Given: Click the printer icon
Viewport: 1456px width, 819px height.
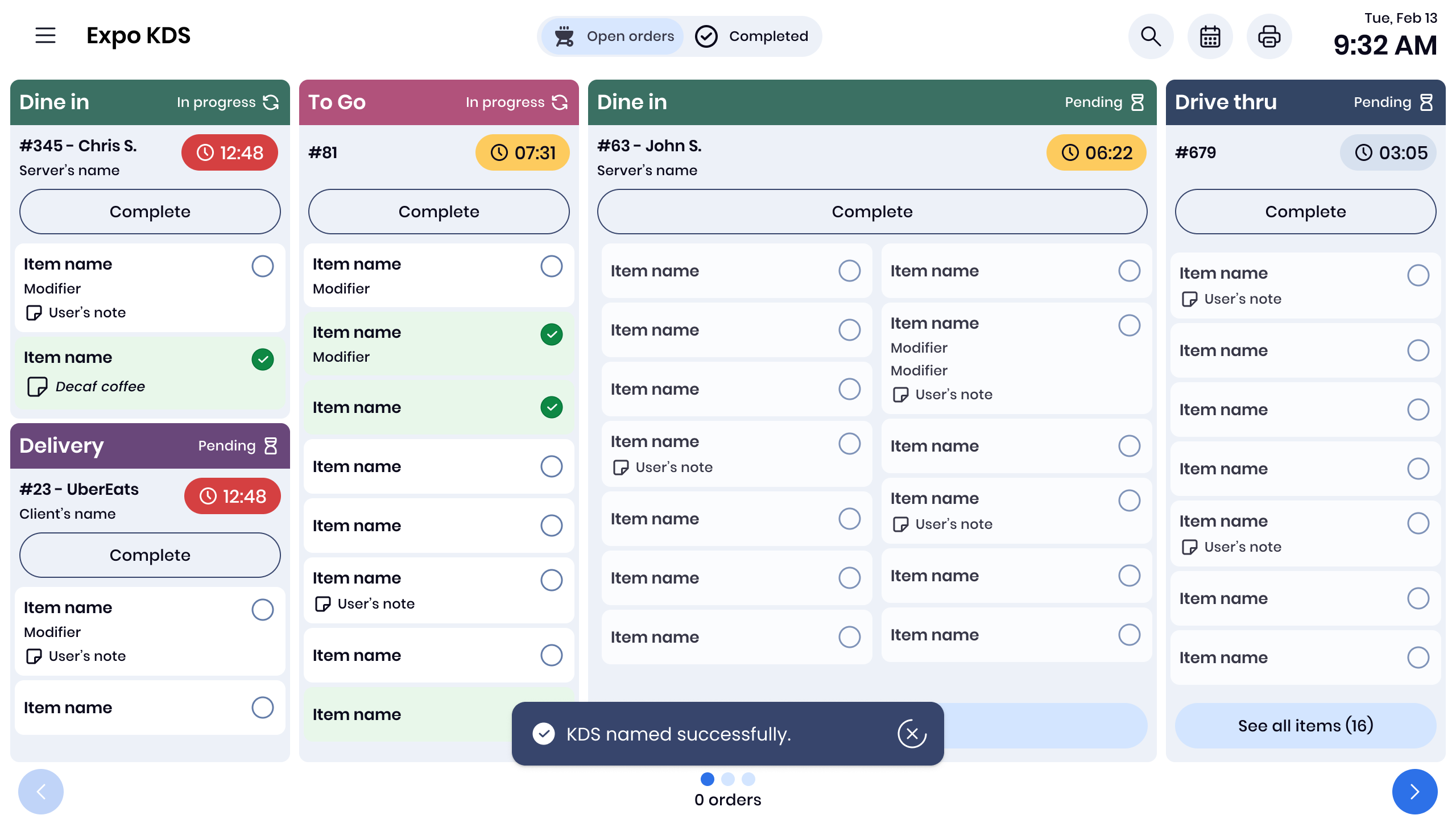Looking at the screenshot, I should pyautogui.click(x=1269, y=36).
